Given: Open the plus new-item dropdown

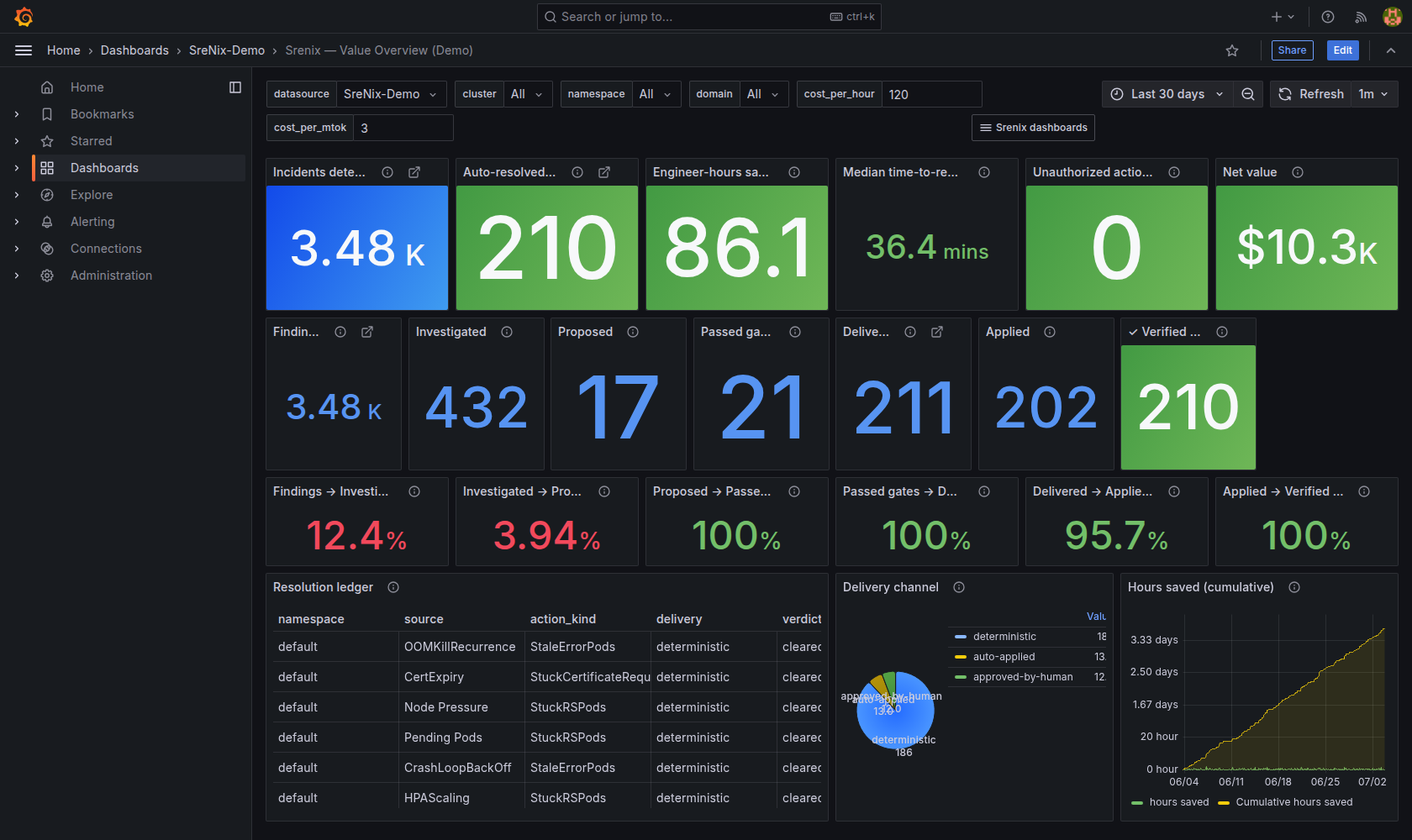Looking at the screenshot, I should coord(1283,17).
